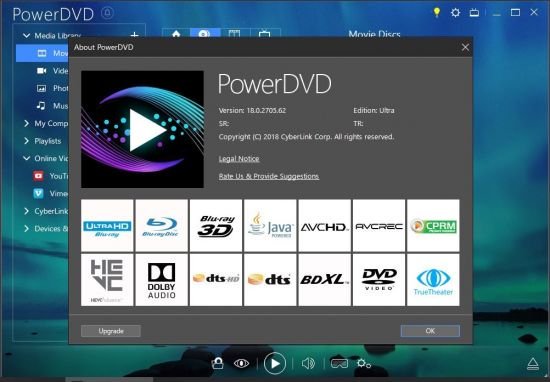Screen dimensions: 550x382
Task: Add media with the plus icon
Action: click(134, 35)
